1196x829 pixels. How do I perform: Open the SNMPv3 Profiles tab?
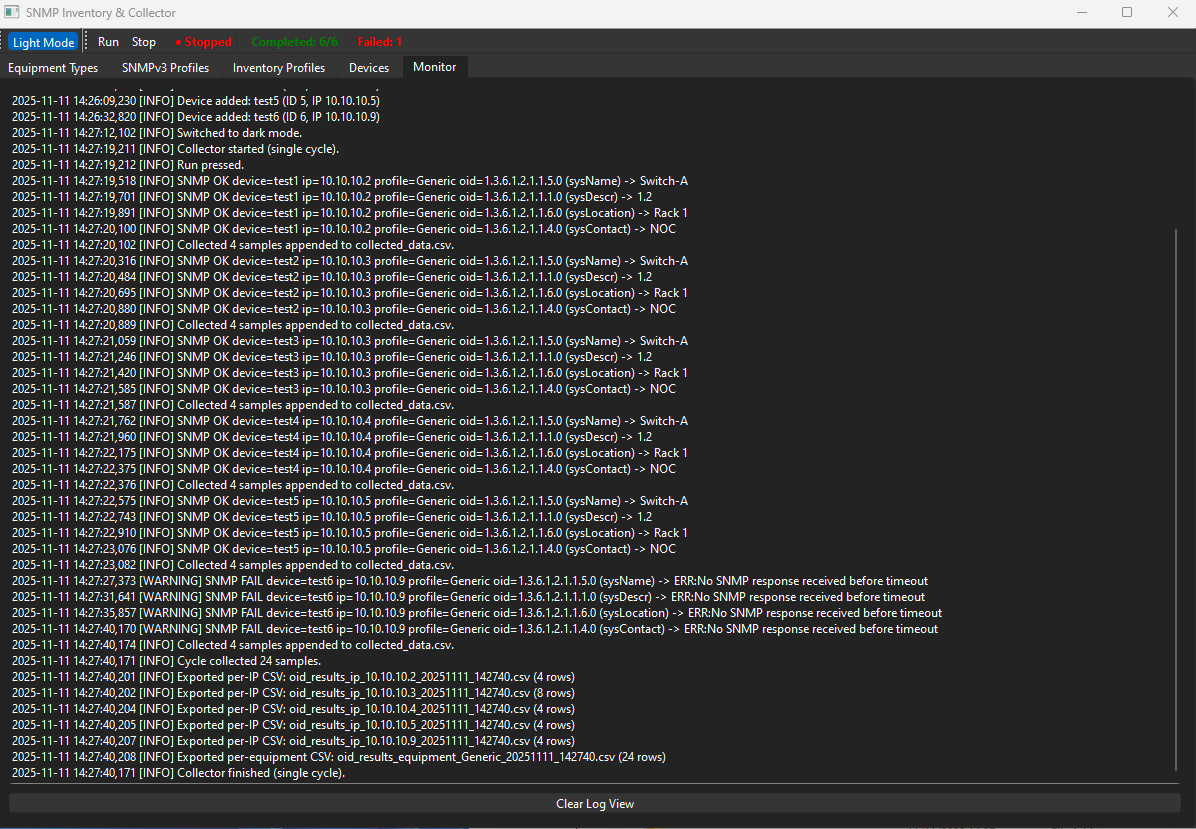pyautogui.click(x=164, y=67)
